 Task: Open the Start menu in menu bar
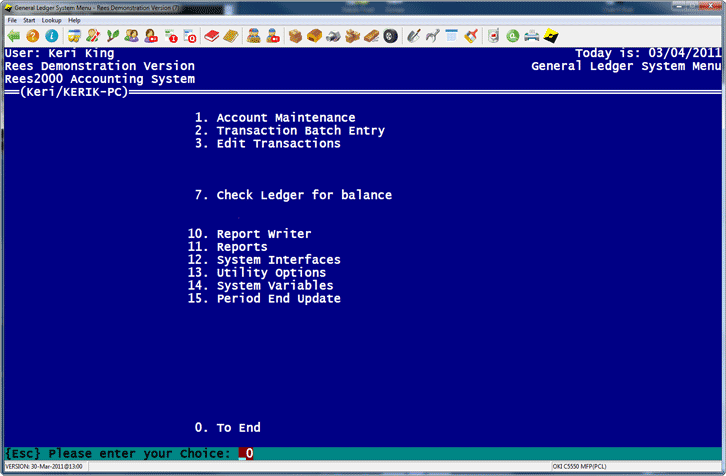point(29,20)
